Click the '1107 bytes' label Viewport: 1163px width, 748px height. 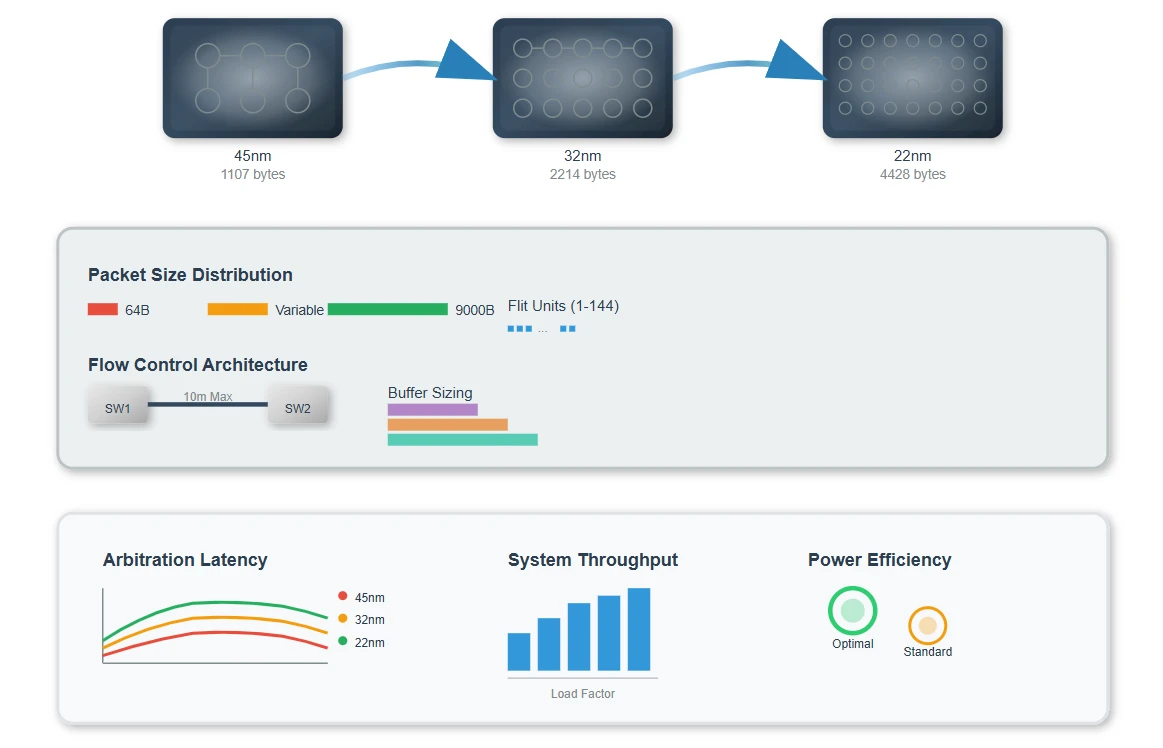(x=253, y=174)
